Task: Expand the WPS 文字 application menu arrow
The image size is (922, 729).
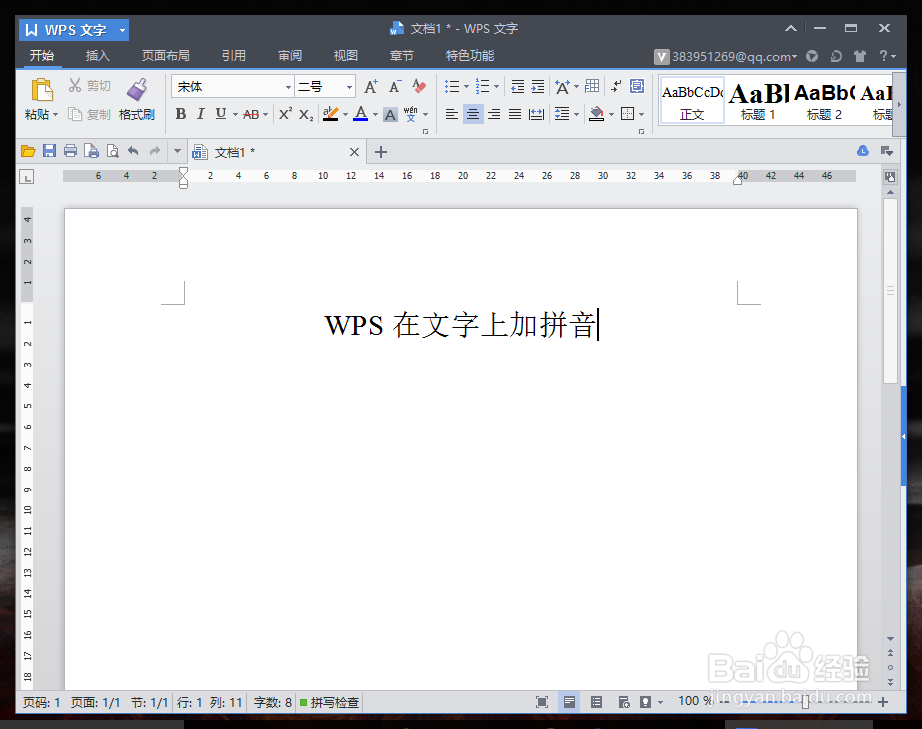Action: tap(122, 30)
